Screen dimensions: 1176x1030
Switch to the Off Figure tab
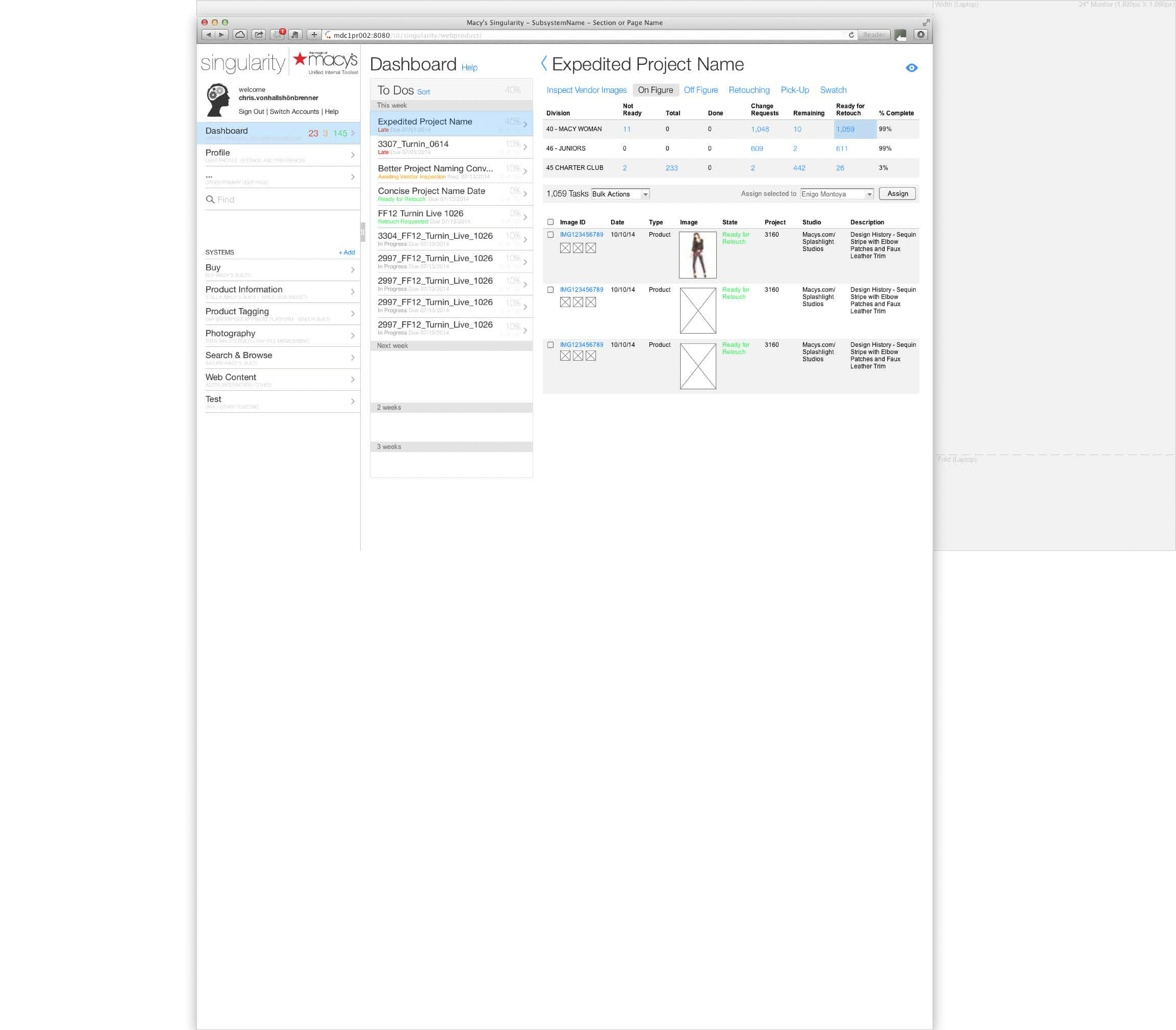click(x=700, y=90)
